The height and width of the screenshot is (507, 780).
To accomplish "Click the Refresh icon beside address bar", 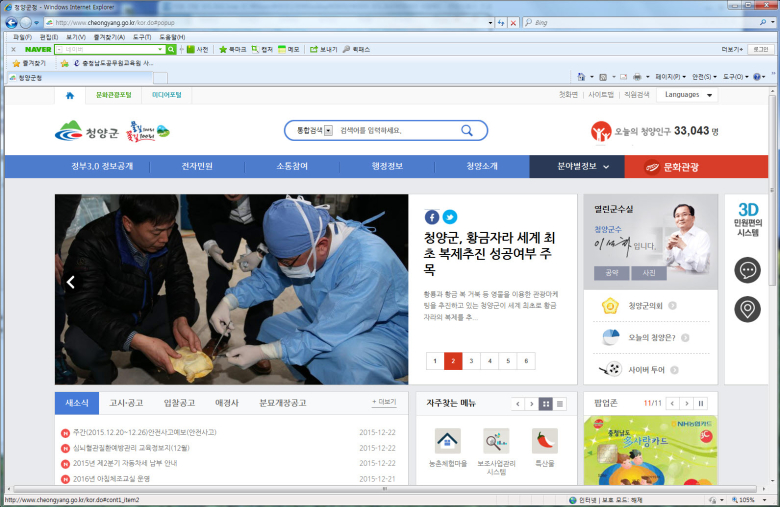I will [501, 23].
